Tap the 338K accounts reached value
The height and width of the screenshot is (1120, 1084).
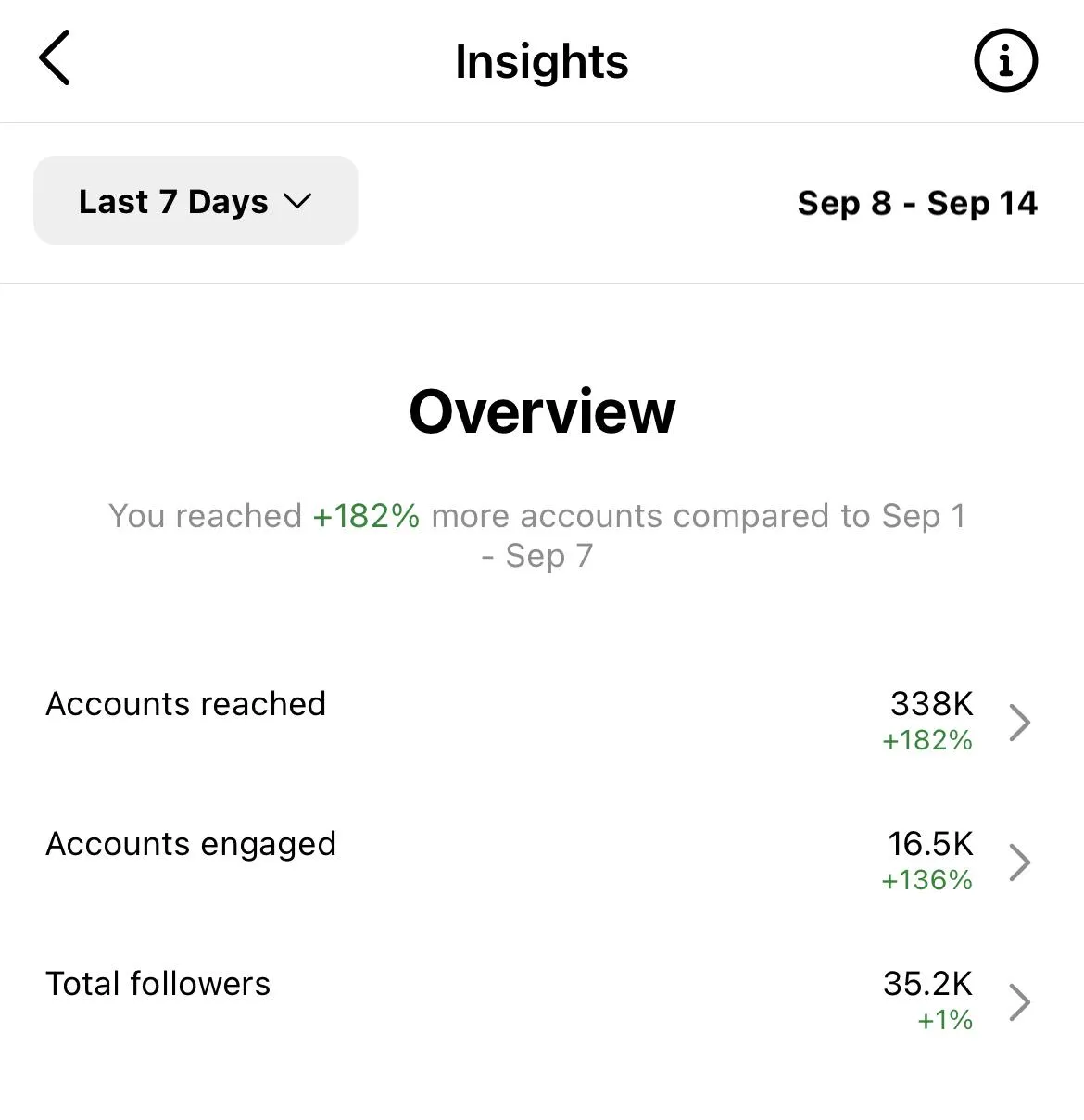click(931, 704)
